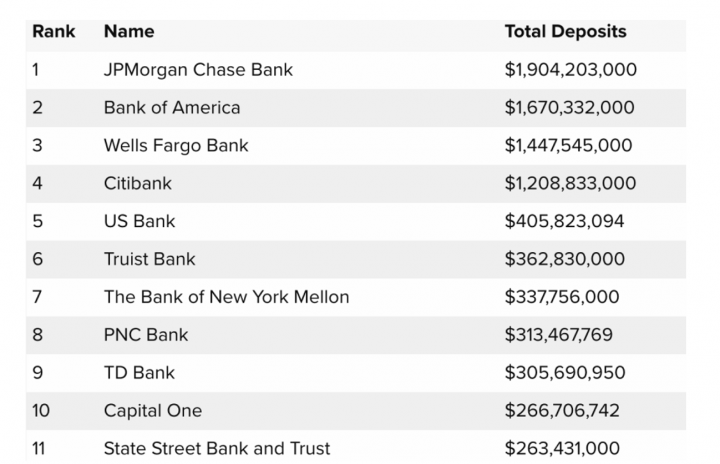720x464 pixels.
Task: Click the $1,904,203,000 deposit value
Action: pos(571,70)
